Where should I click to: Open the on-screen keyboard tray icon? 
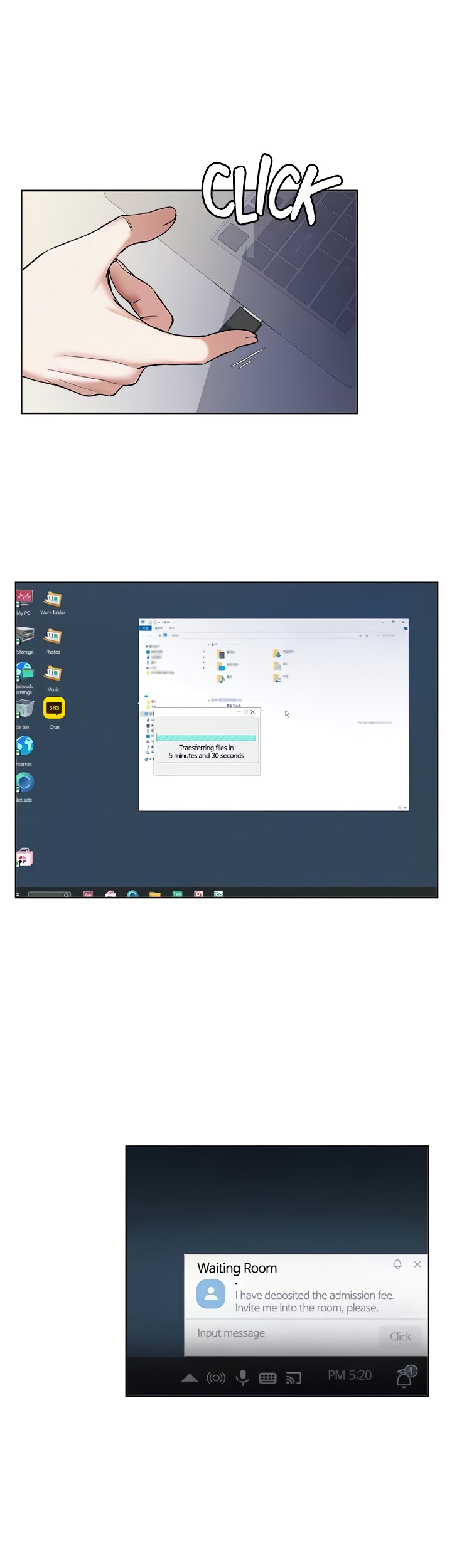pos(267,1378)
